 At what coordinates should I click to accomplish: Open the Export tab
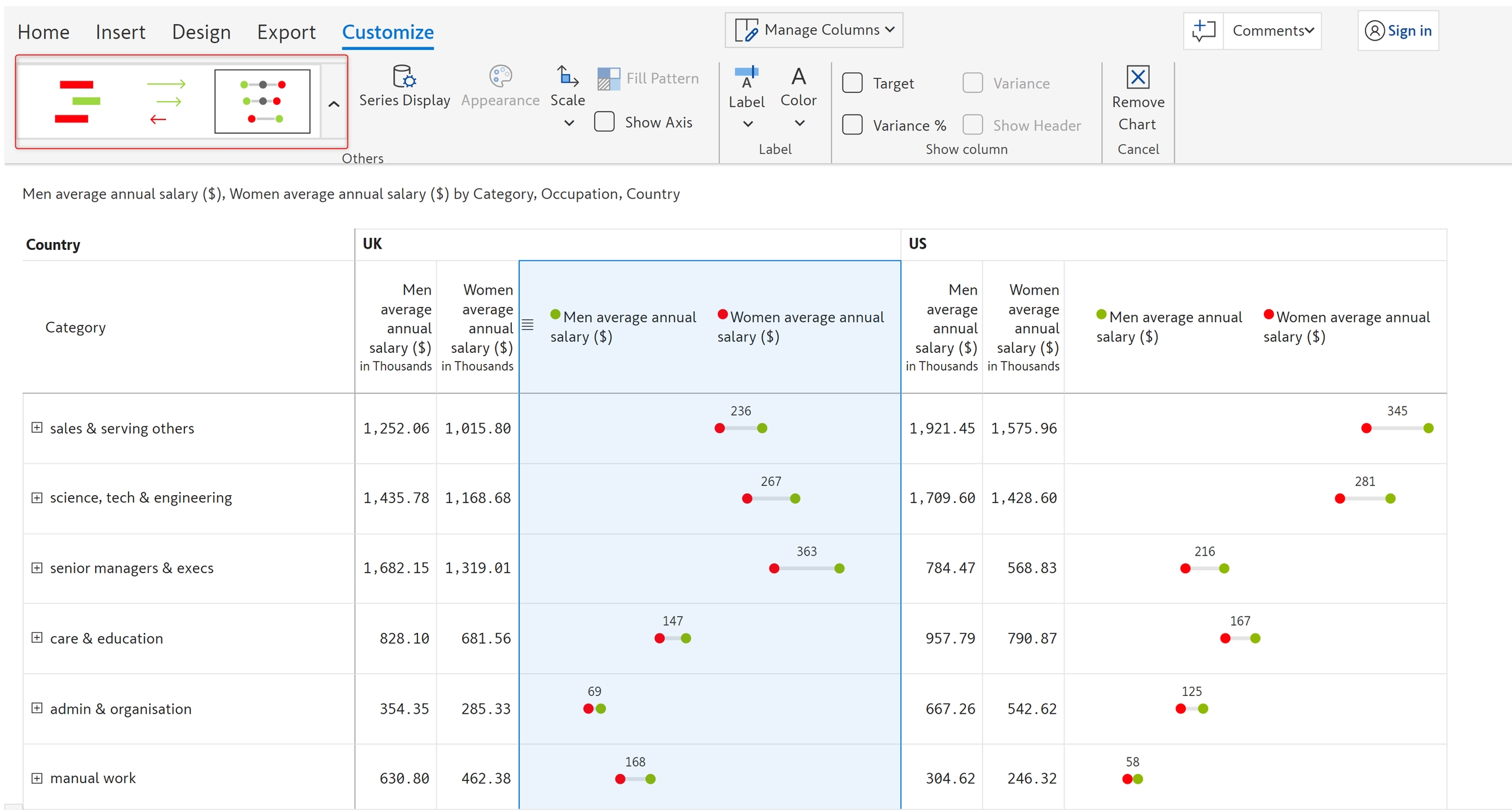(286, 31)
